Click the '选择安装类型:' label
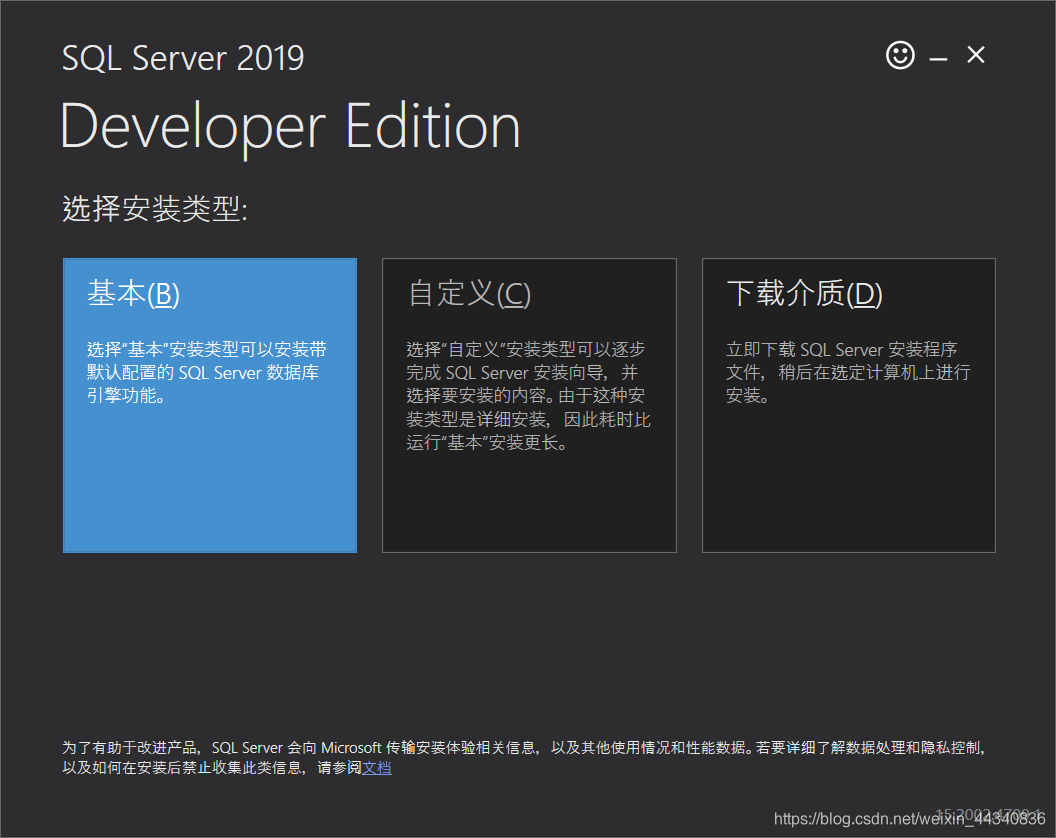The height and width of the screenshot is (838, 1056). tap(155, 208)
